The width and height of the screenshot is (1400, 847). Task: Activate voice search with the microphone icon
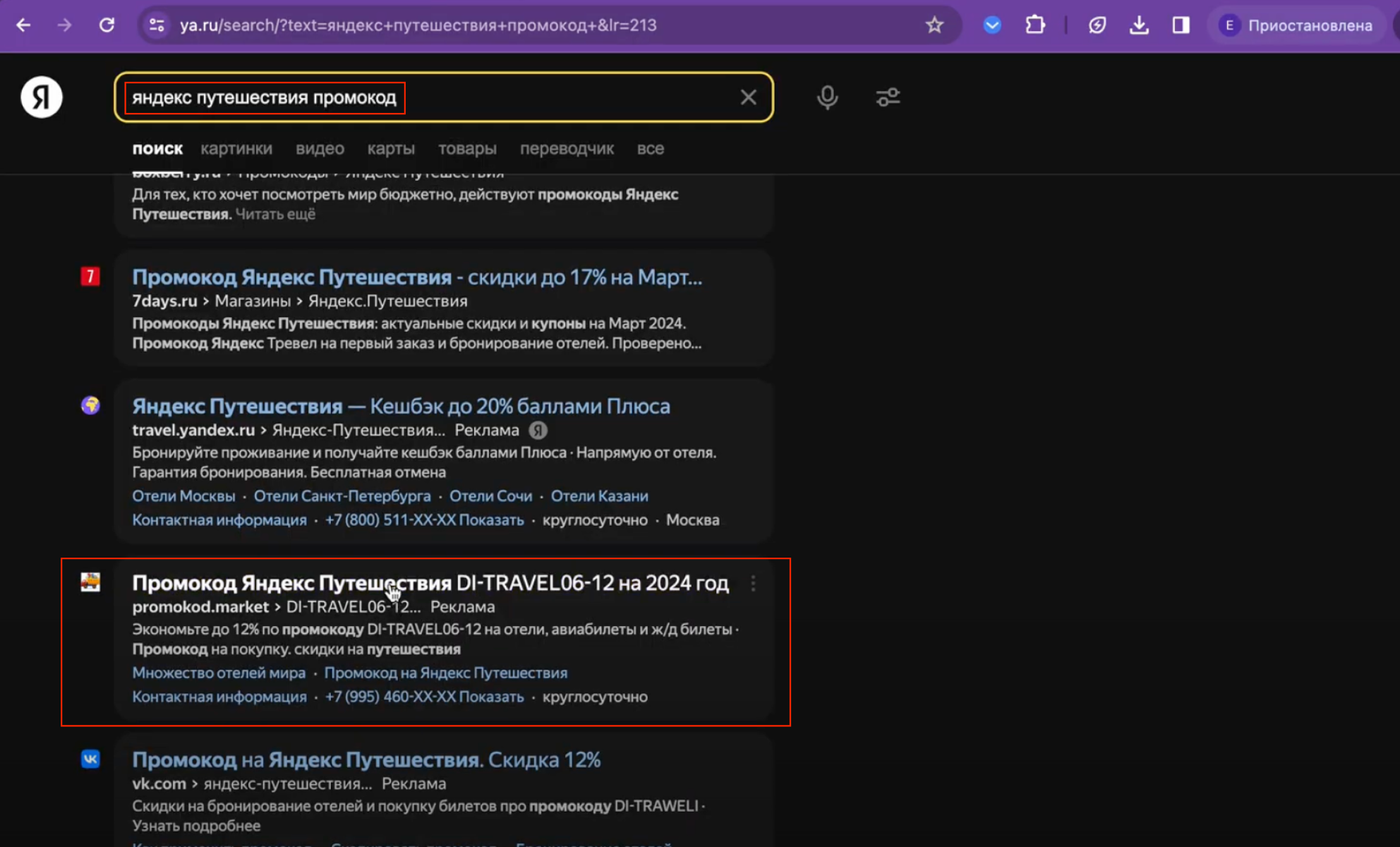click(x=826, y=97)
